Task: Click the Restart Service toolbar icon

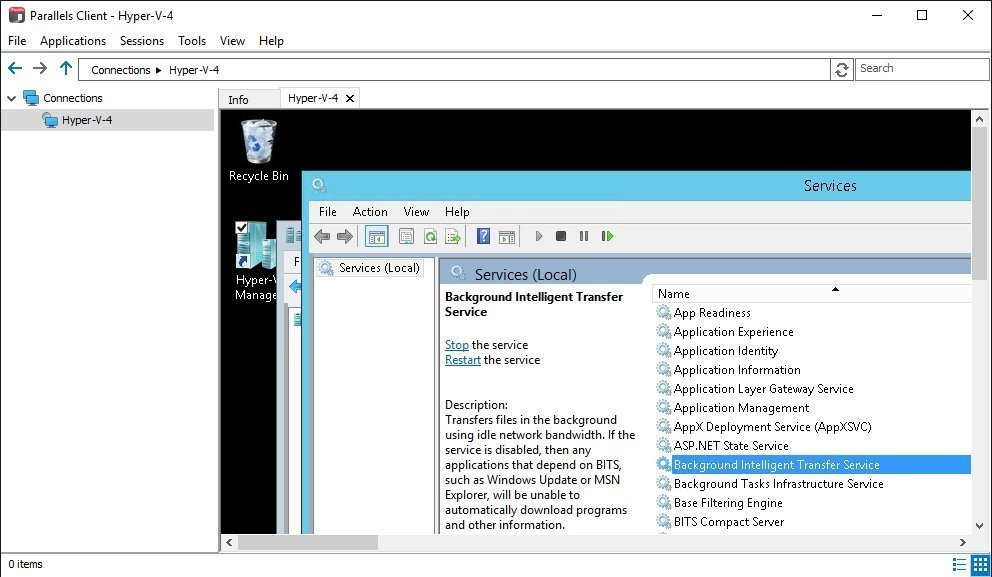Action: 607,237
